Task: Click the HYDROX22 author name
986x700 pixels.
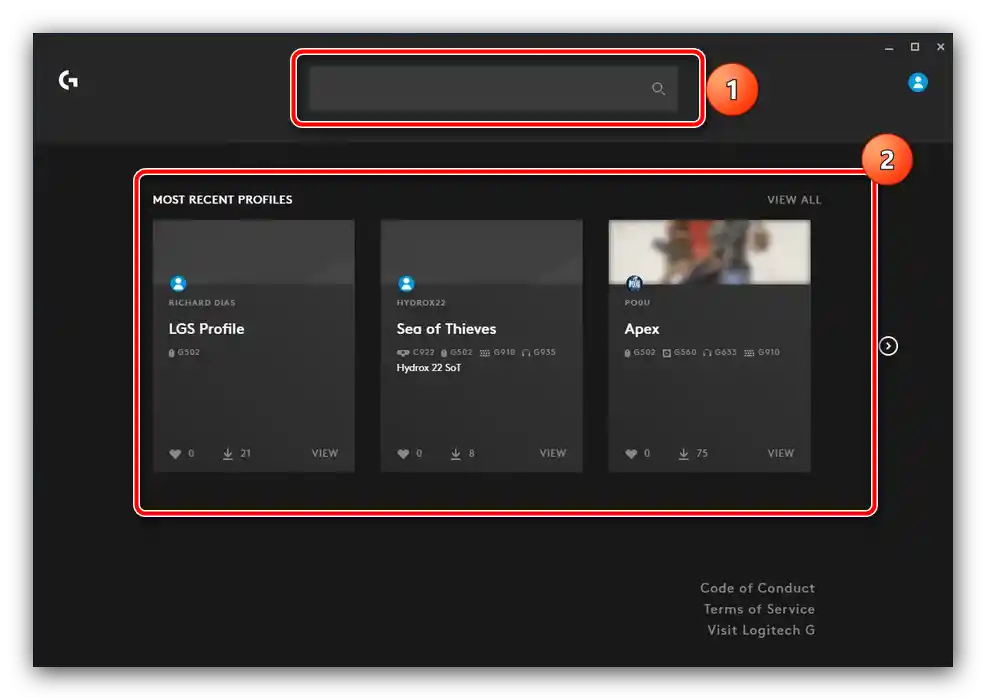Action: [x=421, y=303]
